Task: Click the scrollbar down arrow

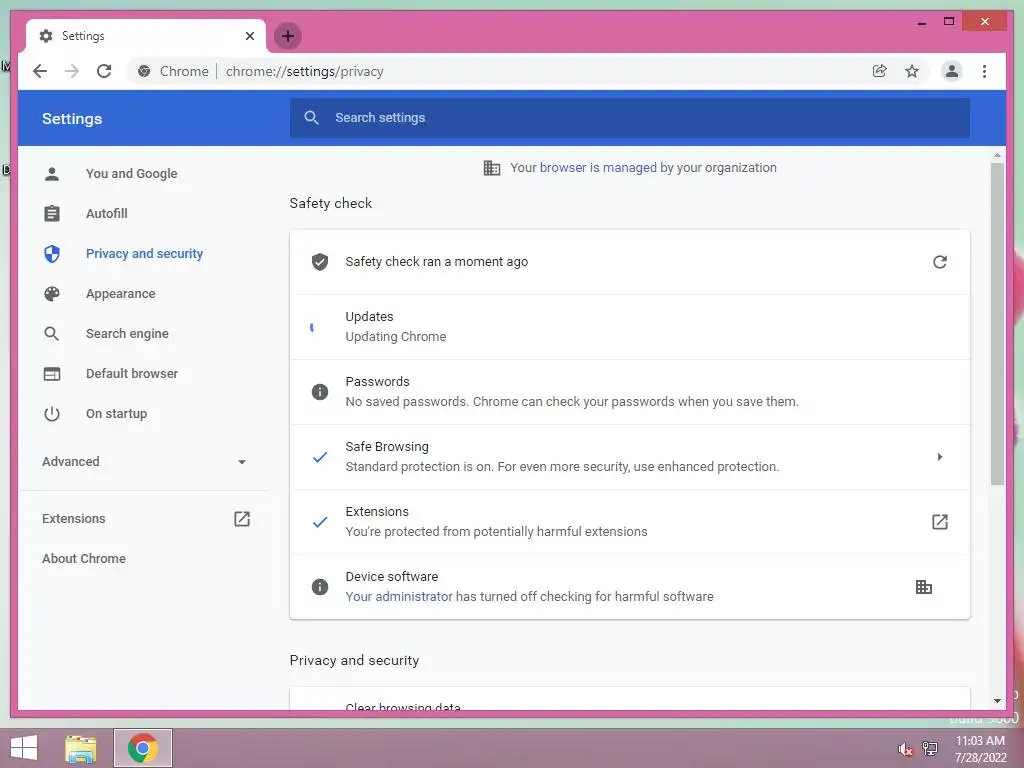Action: 997,701
